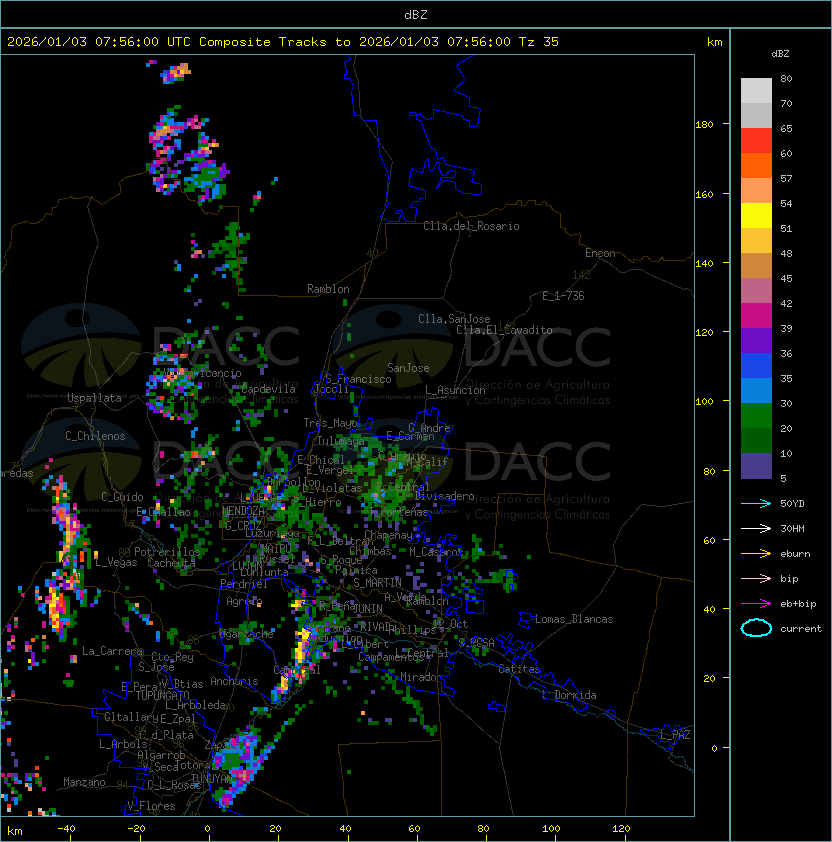This screenshot has height=842, width=832.
Task: Click the 120 tick on horizontal axis
Action: click(x=621, y=829)
